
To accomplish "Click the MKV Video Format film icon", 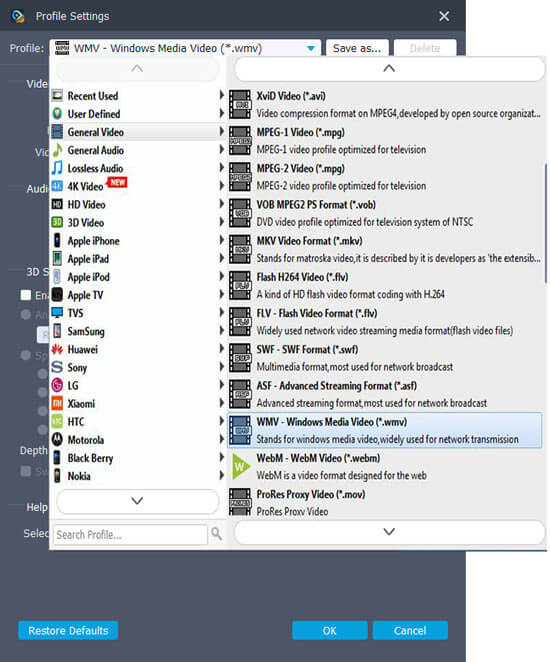I will (x=240, y=249).
